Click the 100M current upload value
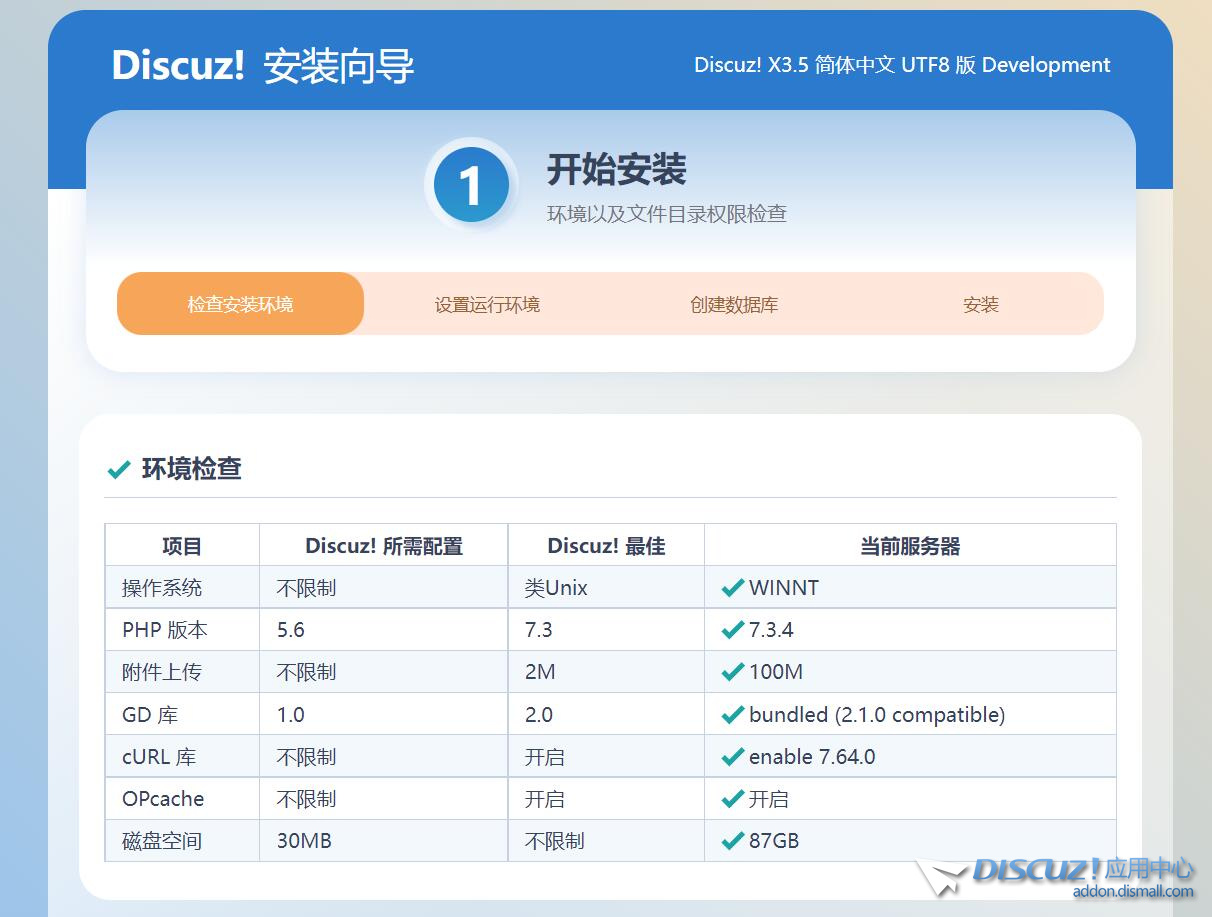This screenshot has height=917, width=1212. coord(776,672)
